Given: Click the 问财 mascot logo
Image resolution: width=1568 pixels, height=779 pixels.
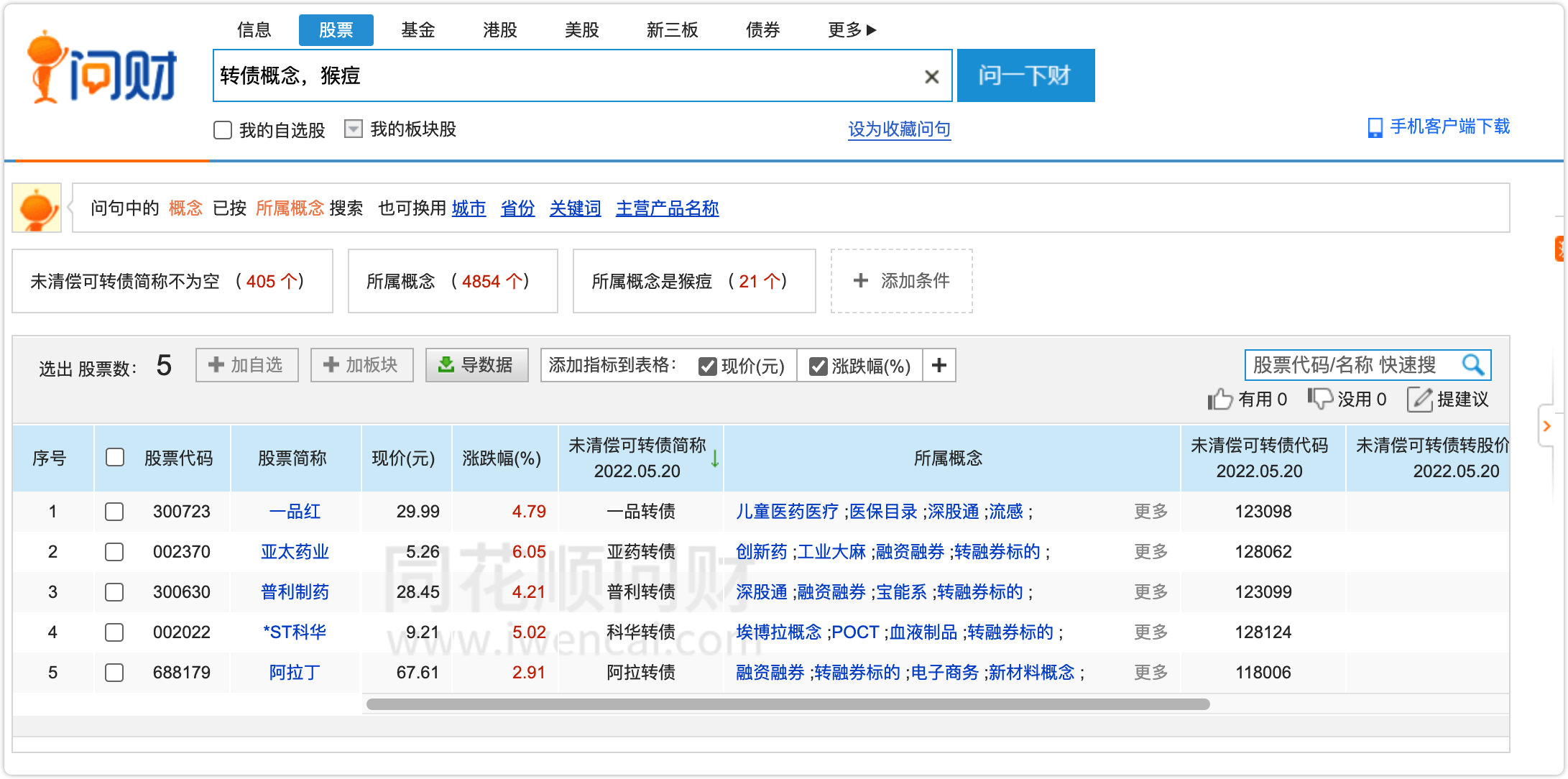Looking at the screenshot, I should 47,65.
